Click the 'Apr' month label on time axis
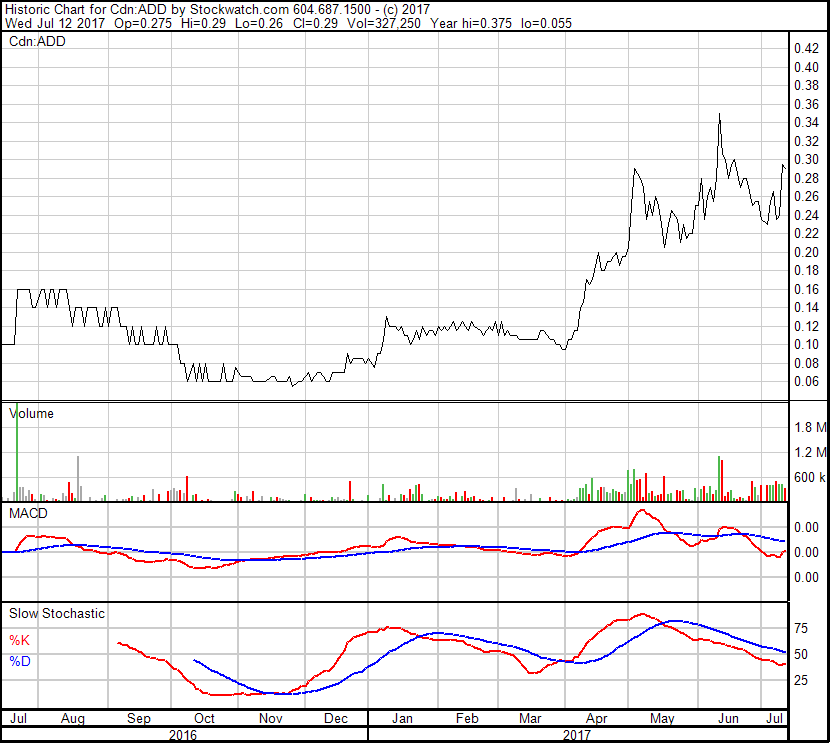Viewport: 830px width, 743px height. click(x=597, y=718)
